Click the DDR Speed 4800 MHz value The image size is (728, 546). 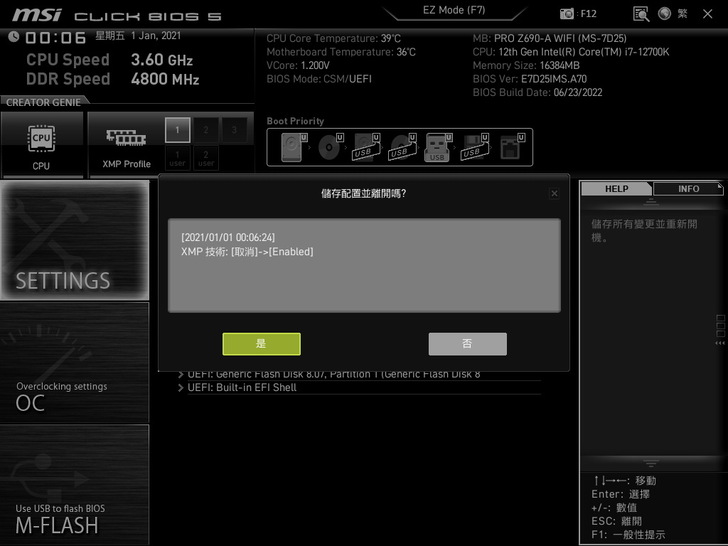[x=165, y=79]
